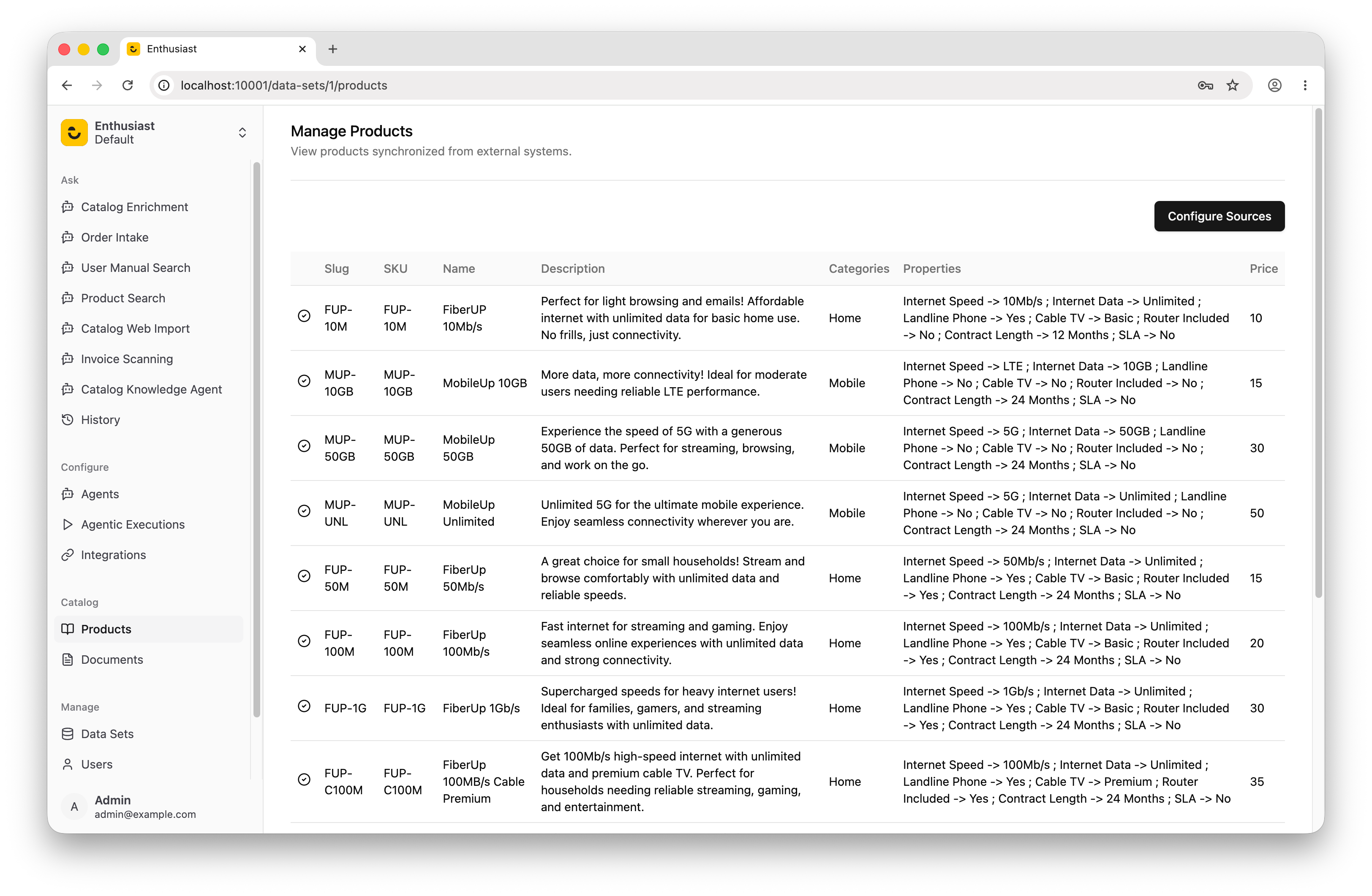
Task: Click the main page vertical scrollbar
Action: (1318, 353)
